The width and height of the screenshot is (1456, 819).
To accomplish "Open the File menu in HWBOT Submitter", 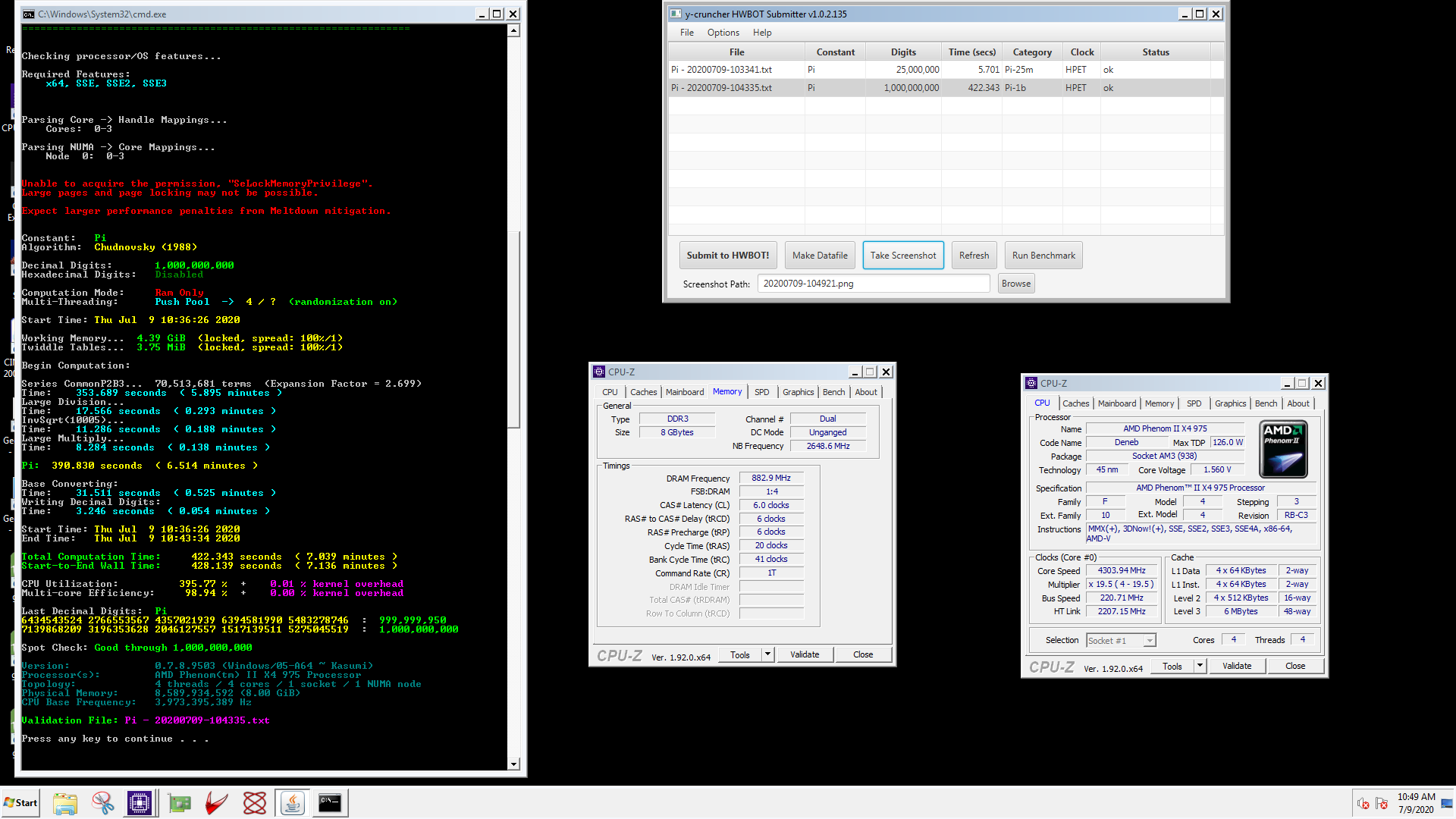I will coord(687,33).
